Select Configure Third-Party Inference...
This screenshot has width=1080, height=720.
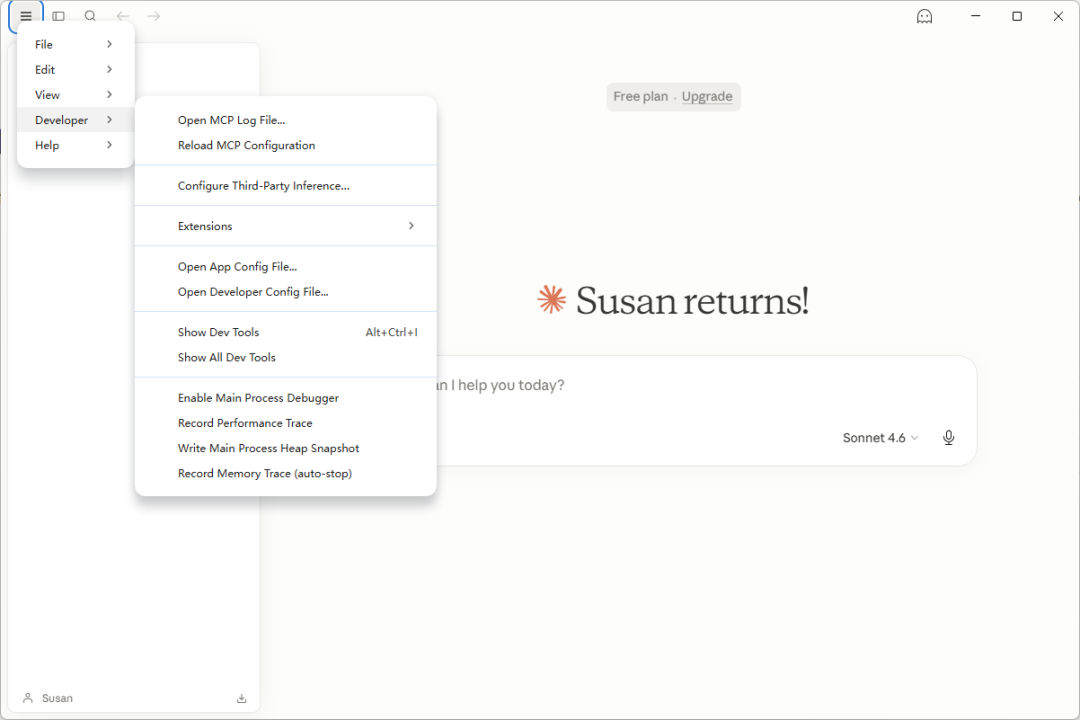click(286, 185)
